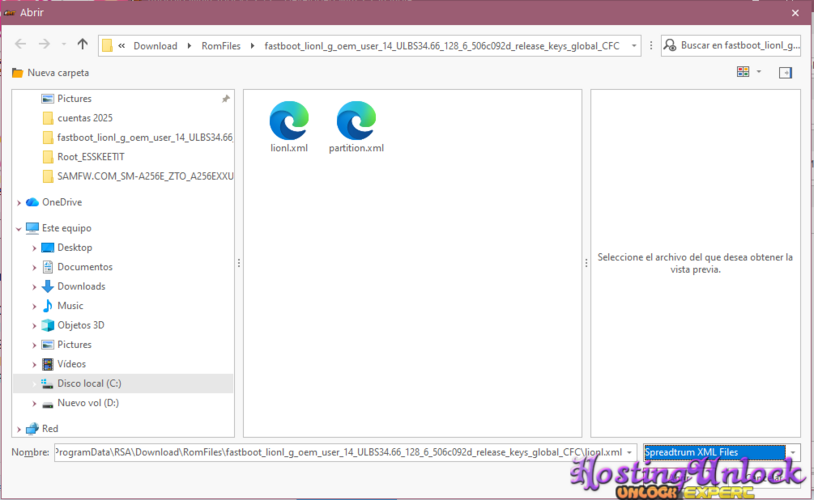The image size is (814, 500).
Task: Toggle the preview pane button
Action: coord(785,72)
